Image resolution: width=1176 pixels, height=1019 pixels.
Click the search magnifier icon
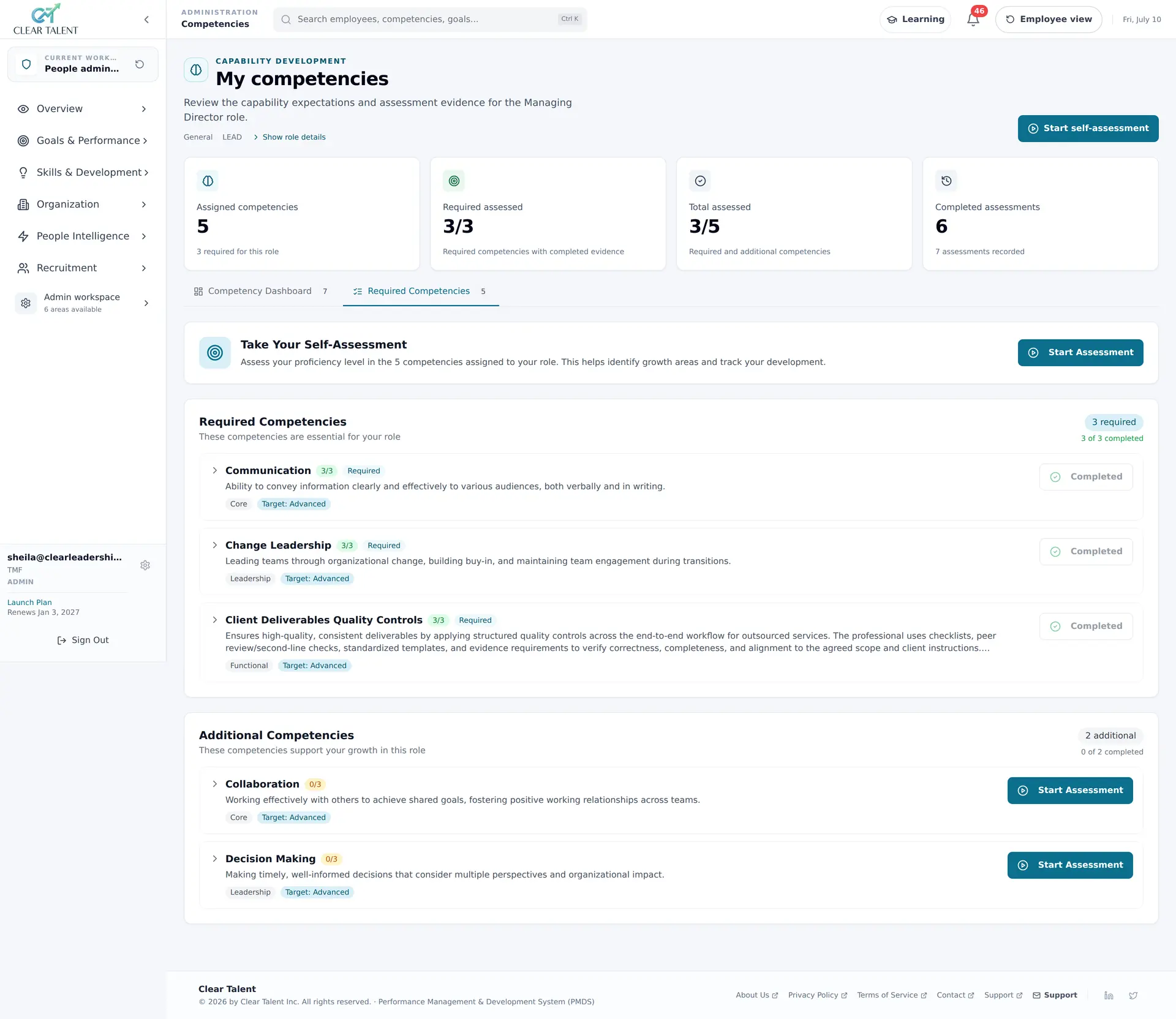[286, 20]
